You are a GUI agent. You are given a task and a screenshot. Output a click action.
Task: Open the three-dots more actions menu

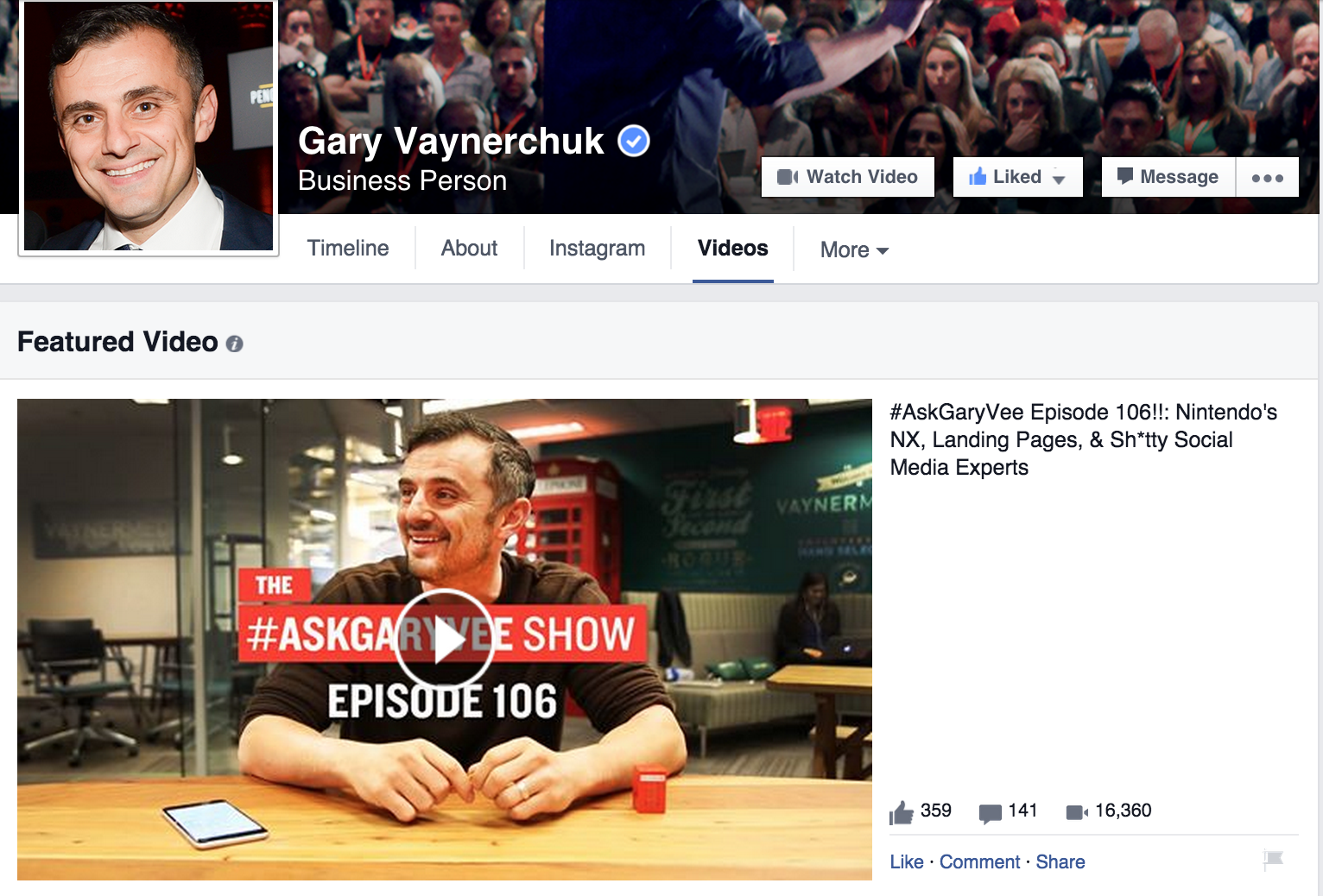(1268, 177)
